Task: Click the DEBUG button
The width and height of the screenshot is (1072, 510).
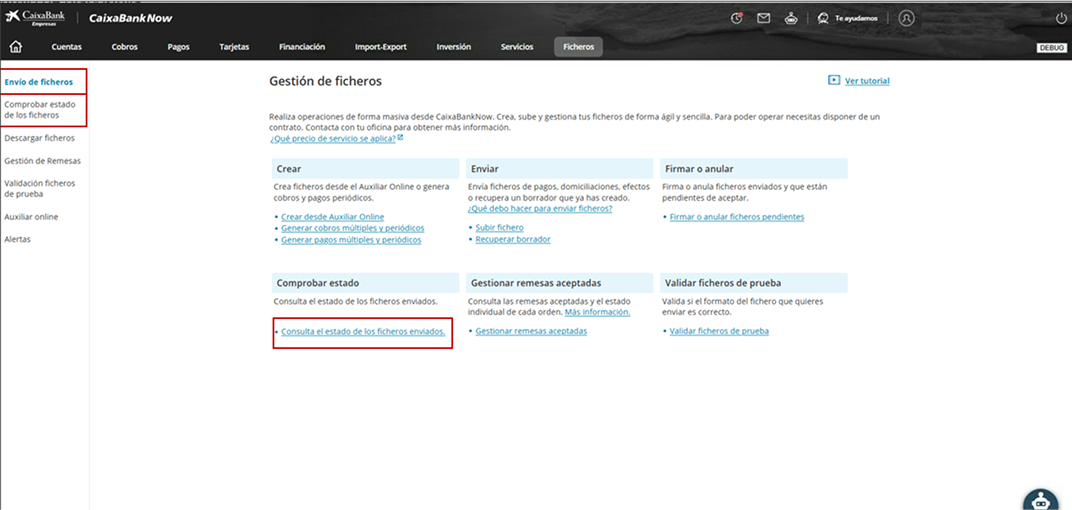Action: [x=1052, y=48]
